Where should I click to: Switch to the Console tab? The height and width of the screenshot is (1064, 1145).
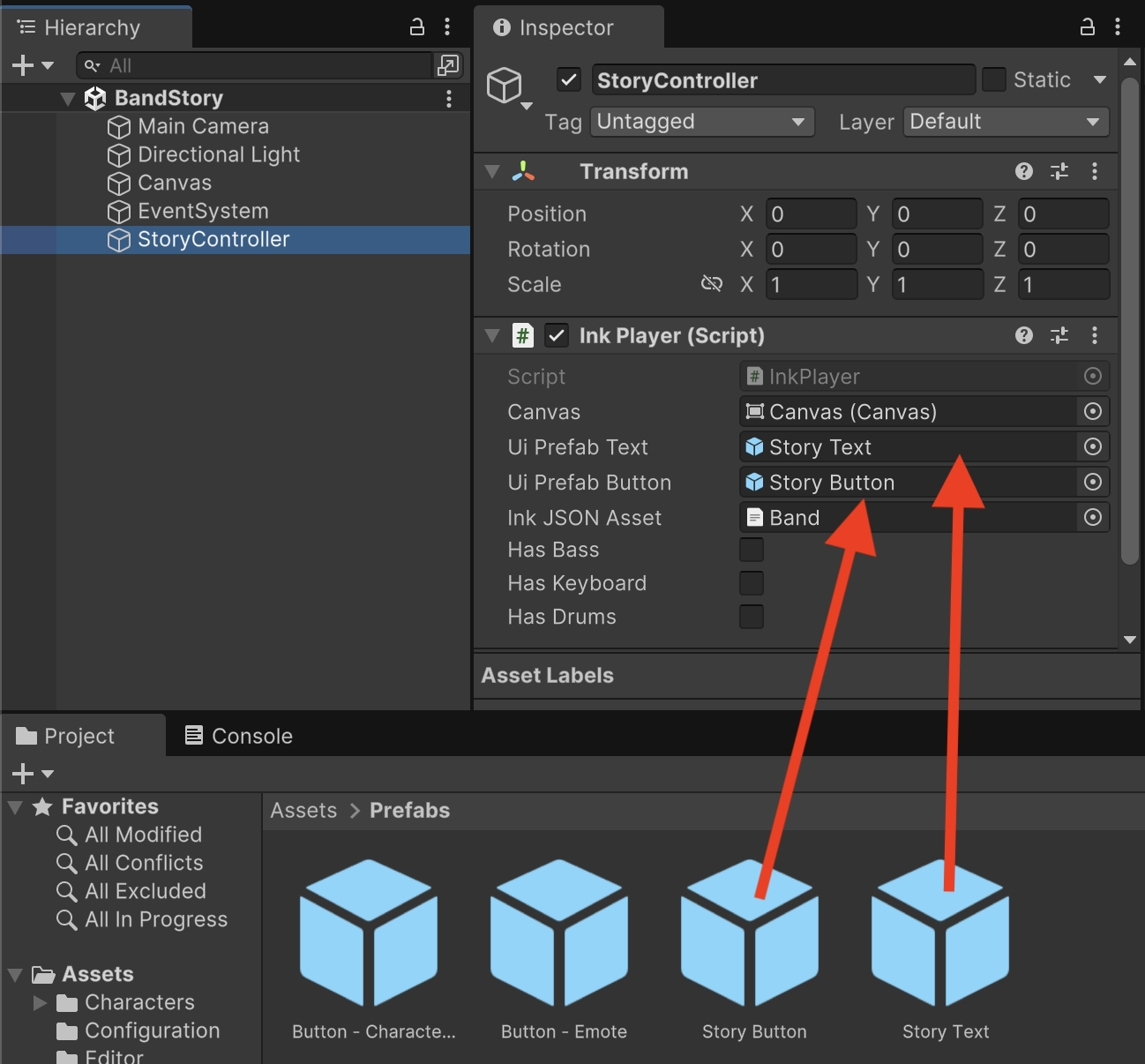click(238, 736)
